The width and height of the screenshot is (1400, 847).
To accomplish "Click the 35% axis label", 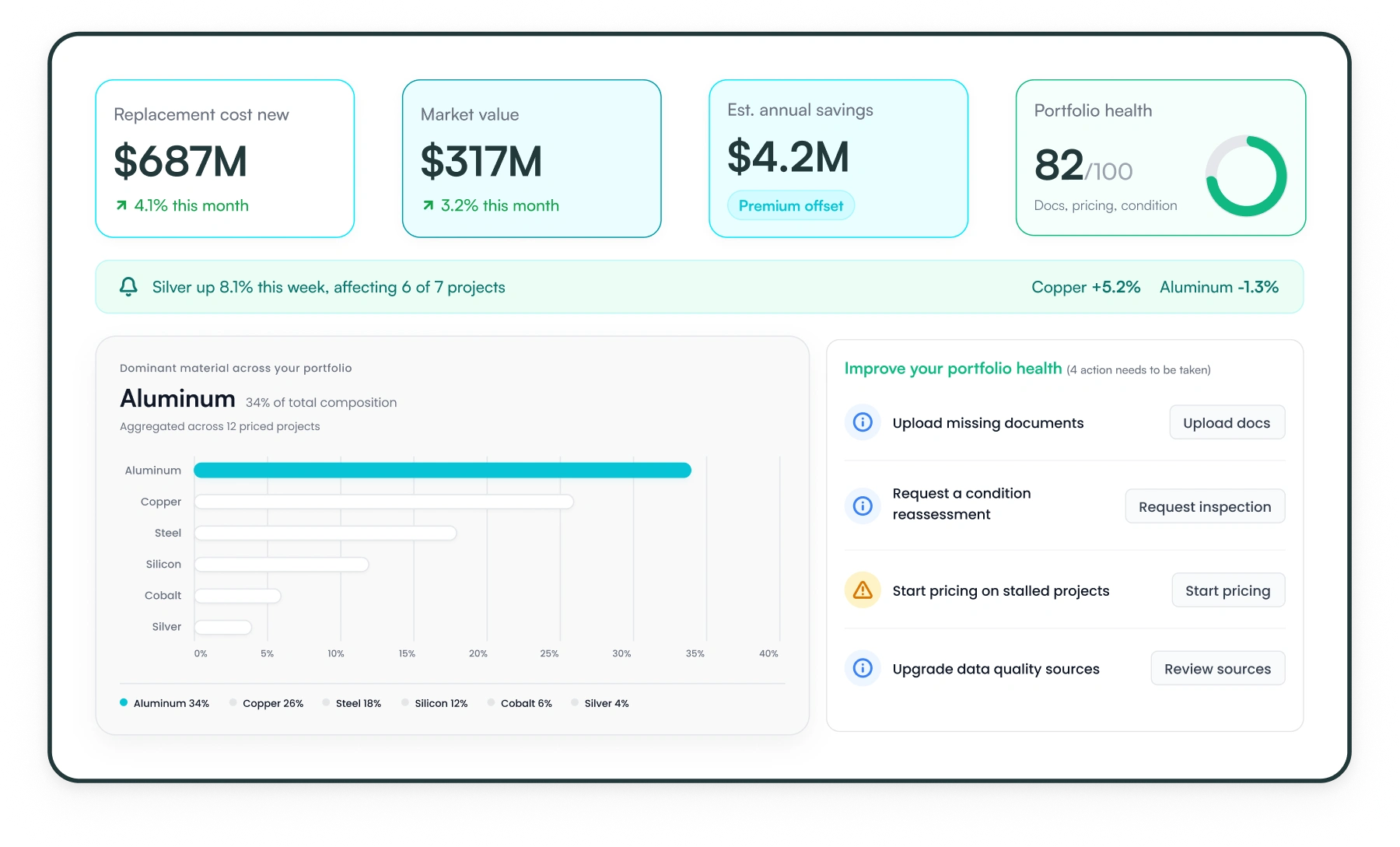I will click(695, 654).
